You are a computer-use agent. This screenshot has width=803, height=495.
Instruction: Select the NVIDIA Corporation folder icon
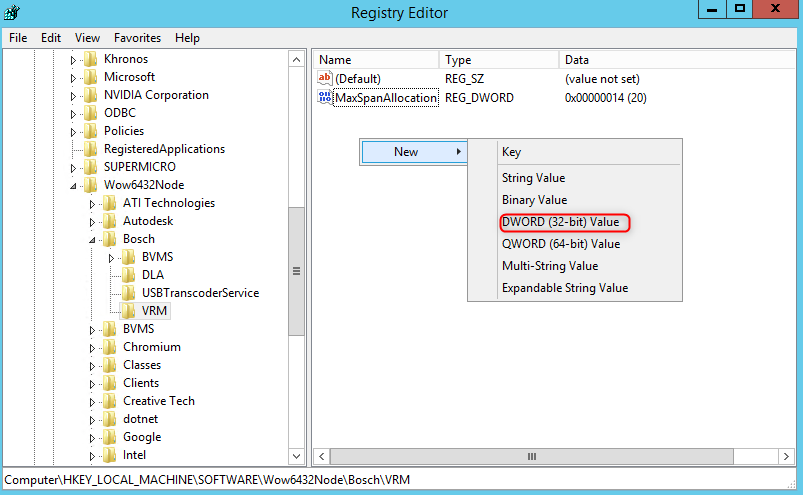pyautogui.click(x=90, y=95)
